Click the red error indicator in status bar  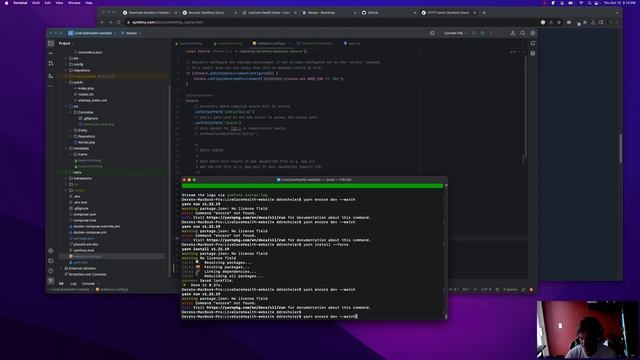point(531,289)
